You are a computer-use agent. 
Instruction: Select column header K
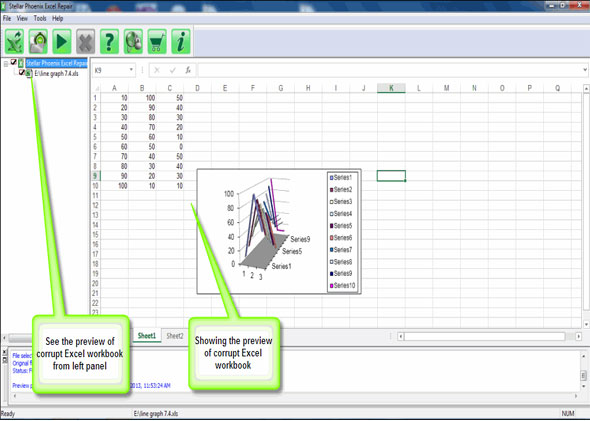coord(391,88)
